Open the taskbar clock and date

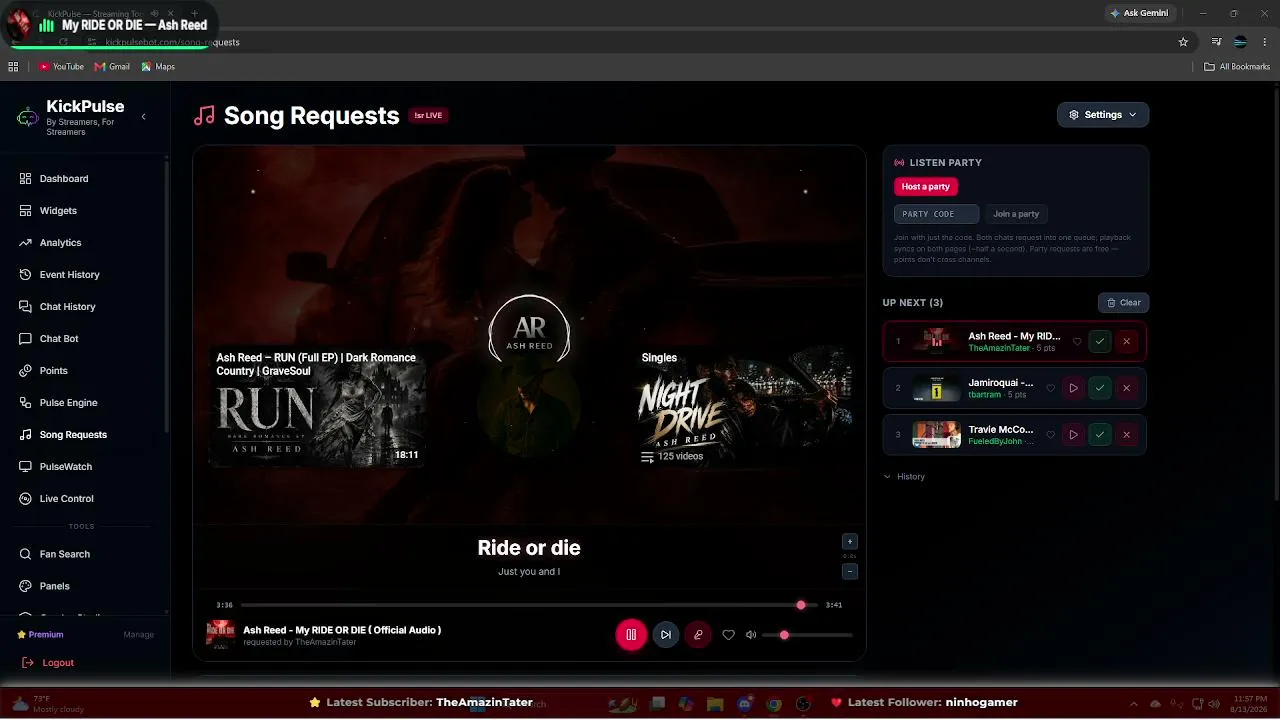pyautogui.click(x=1251, y=703)
